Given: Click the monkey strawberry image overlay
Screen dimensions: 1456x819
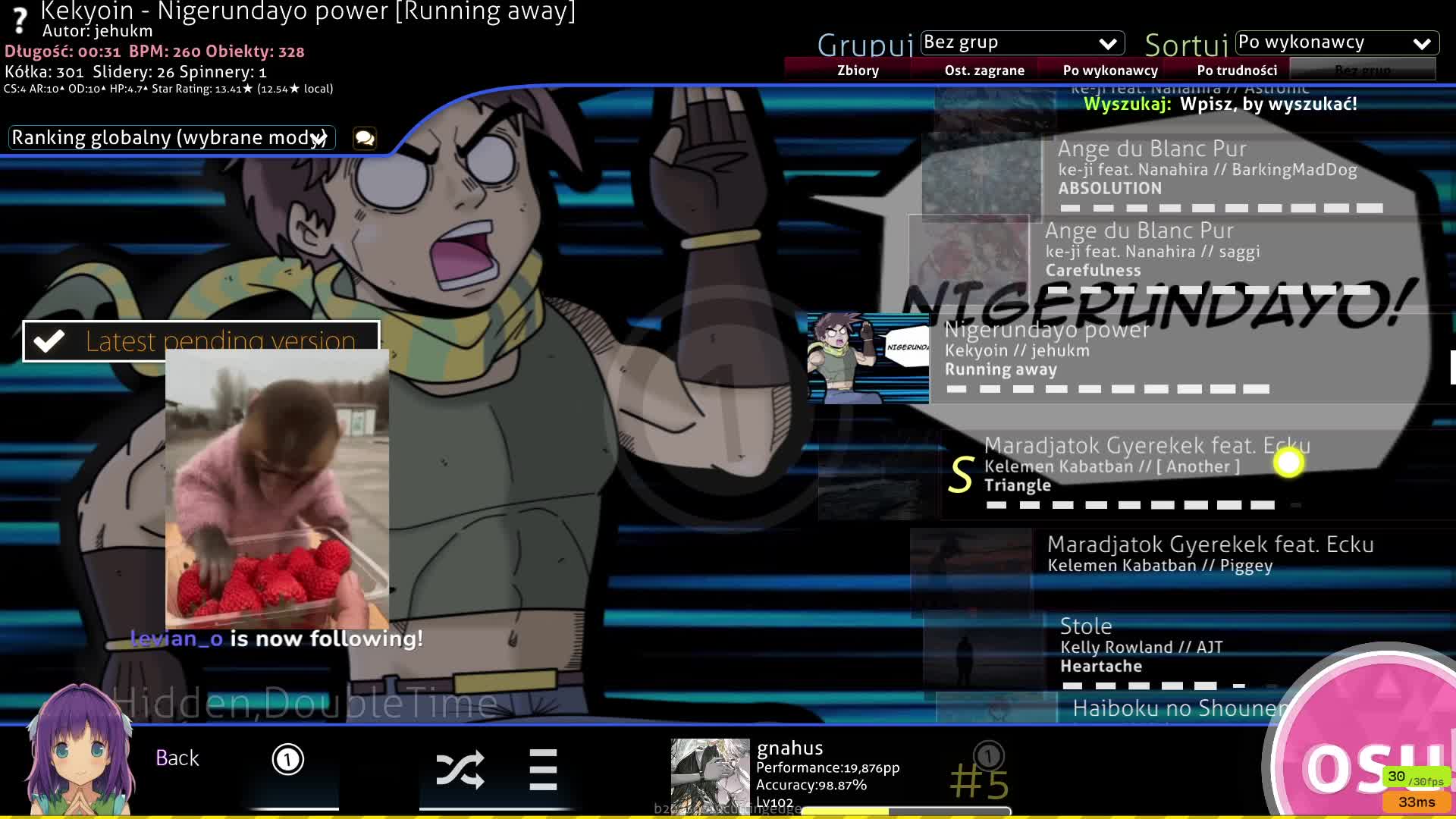Looking at the screenshot, I should (277, 489).
